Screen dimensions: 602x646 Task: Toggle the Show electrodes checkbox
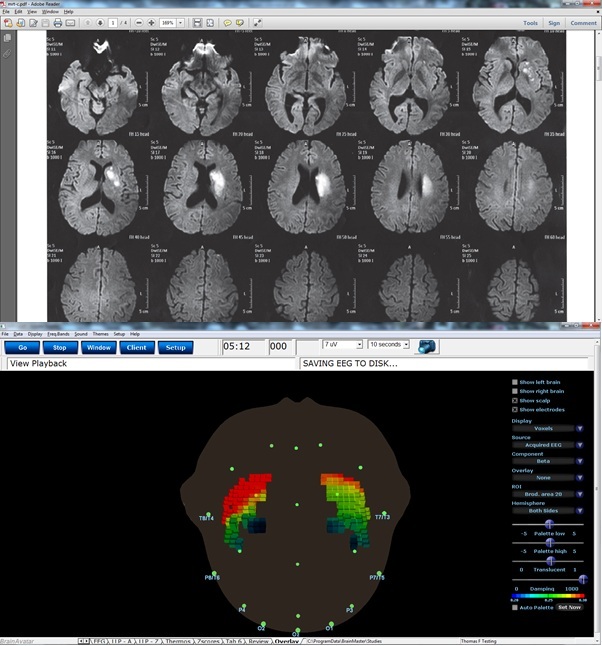(515, 409)
